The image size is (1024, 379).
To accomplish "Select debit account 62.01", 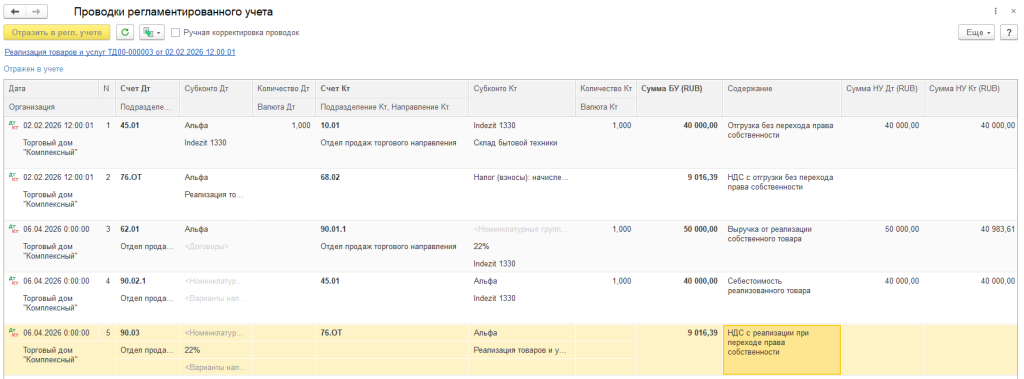I will (129, 229).
